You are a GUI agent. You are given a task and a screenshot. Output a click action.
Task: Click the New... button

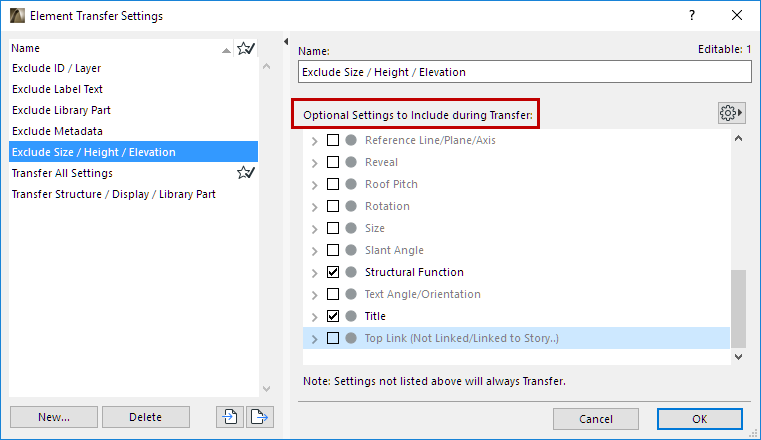click(x=54, y=417)
